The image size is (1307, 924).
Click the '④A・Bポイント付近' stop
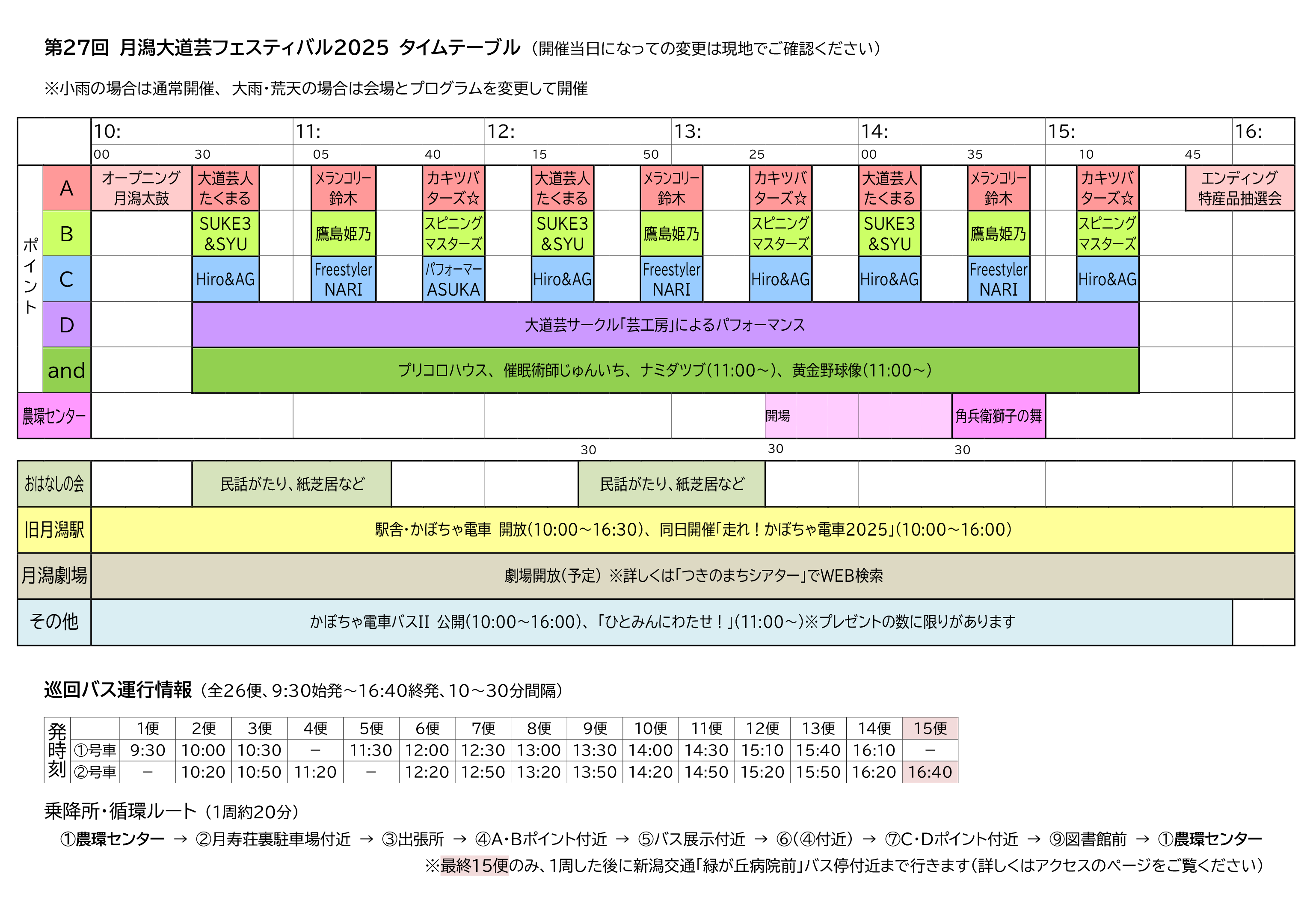541,839
